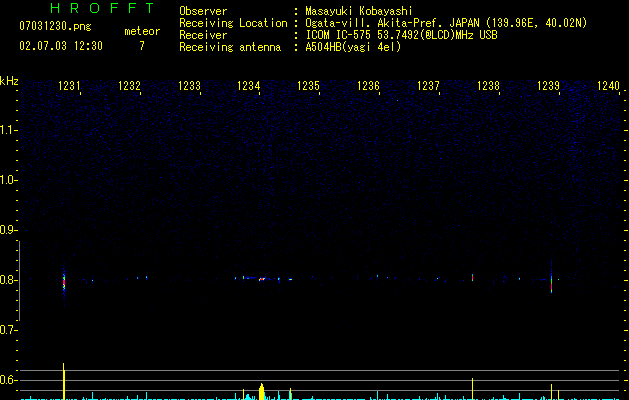Click the 1240 time axis marker
The height and width of the screenshot is (400, 629).
[x=608, y=86]
